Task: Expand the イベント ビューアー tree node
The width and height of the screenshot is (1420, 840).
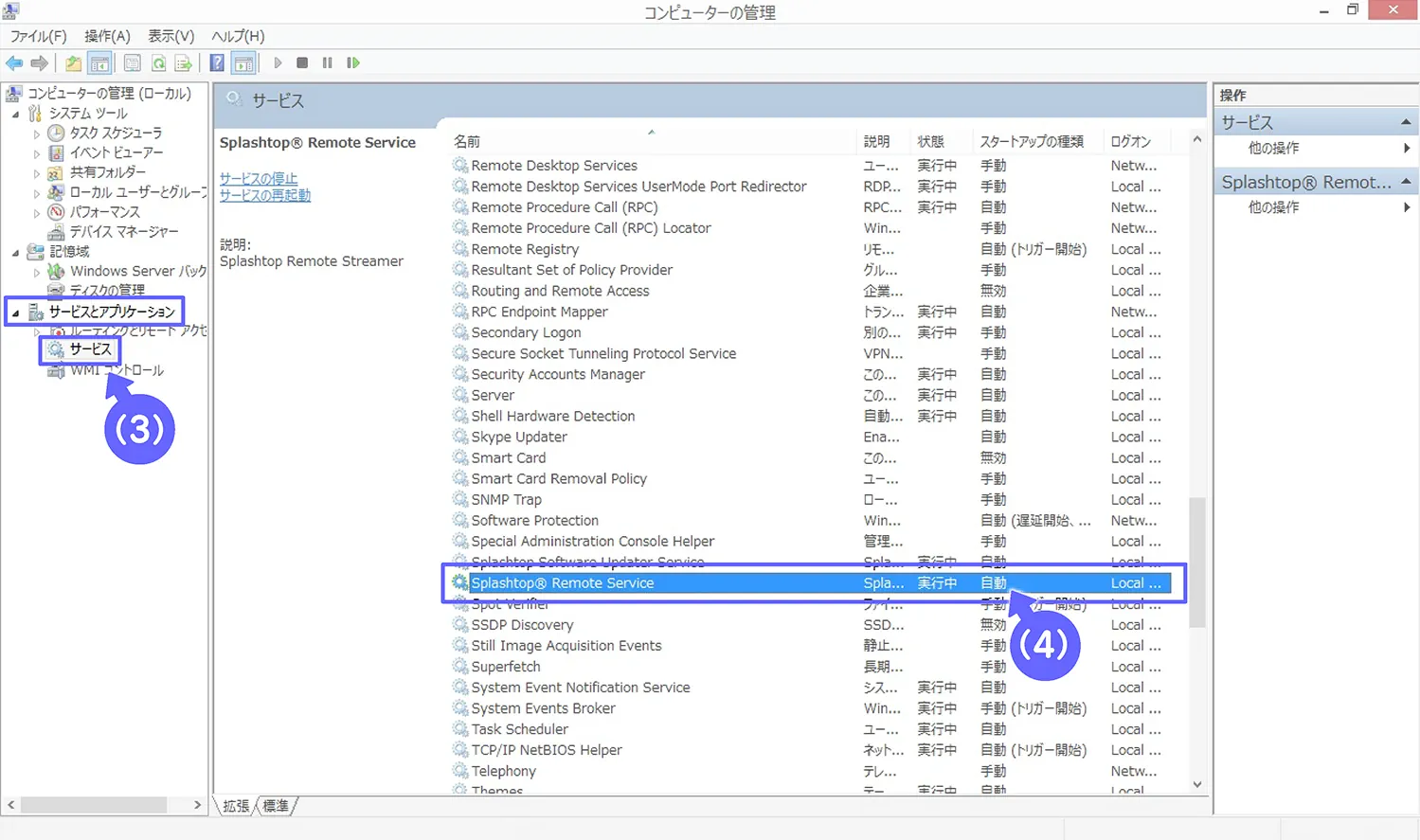Action: 38,152
